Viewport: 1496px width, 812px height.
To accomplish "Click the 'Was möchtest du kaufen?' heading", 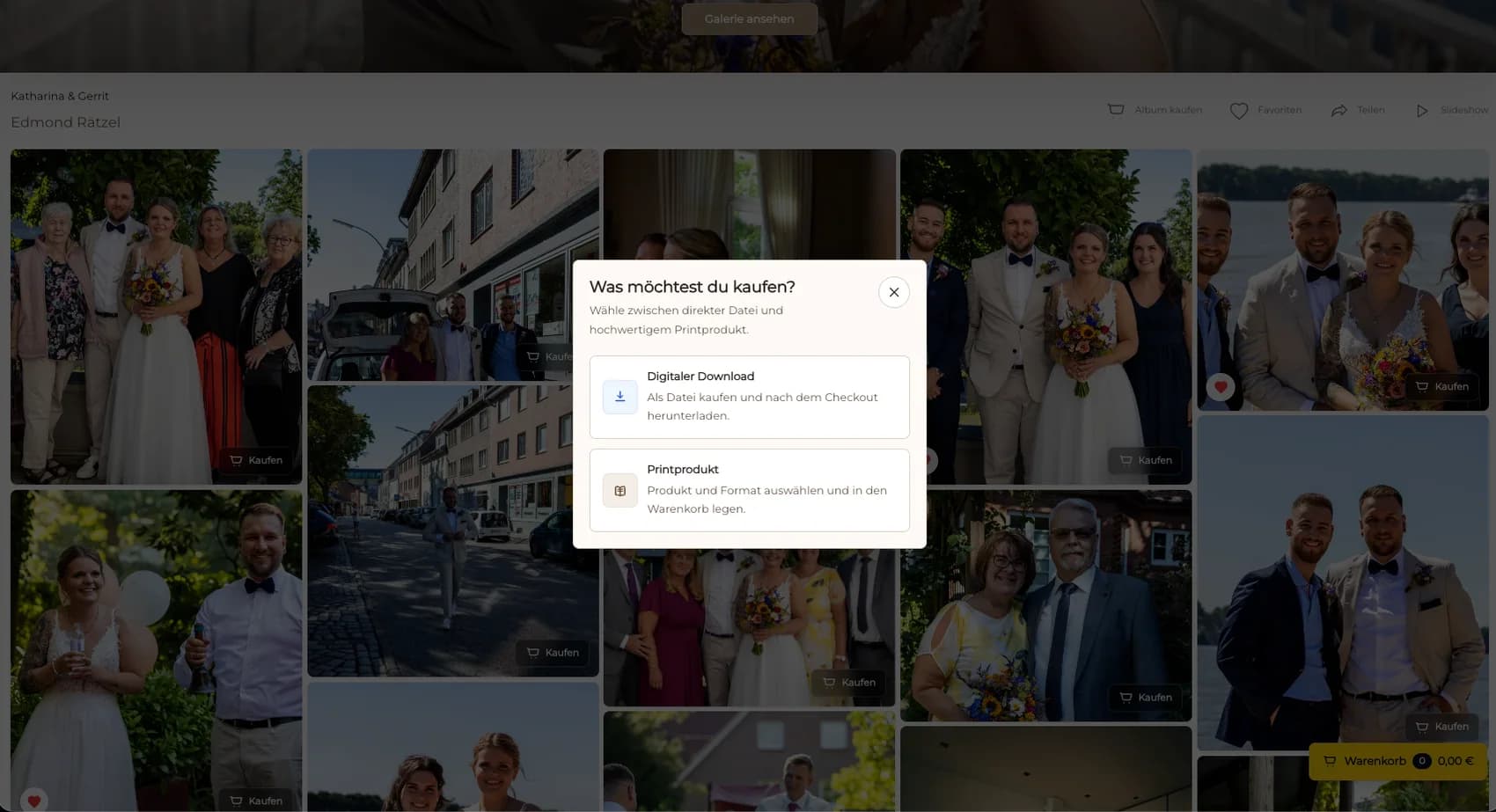I will coord(692,287).
